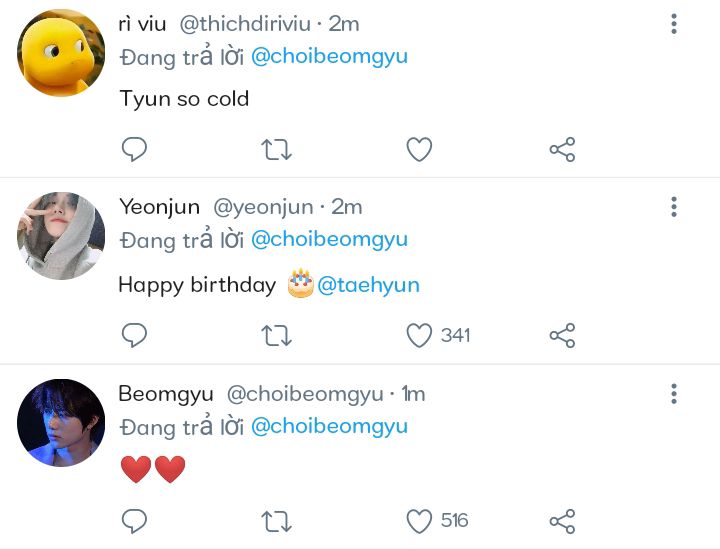720x549 pixels.
Task: Open more options for Beomgyu's tweet
Action: pyautogui.click(x=674, y=393)
